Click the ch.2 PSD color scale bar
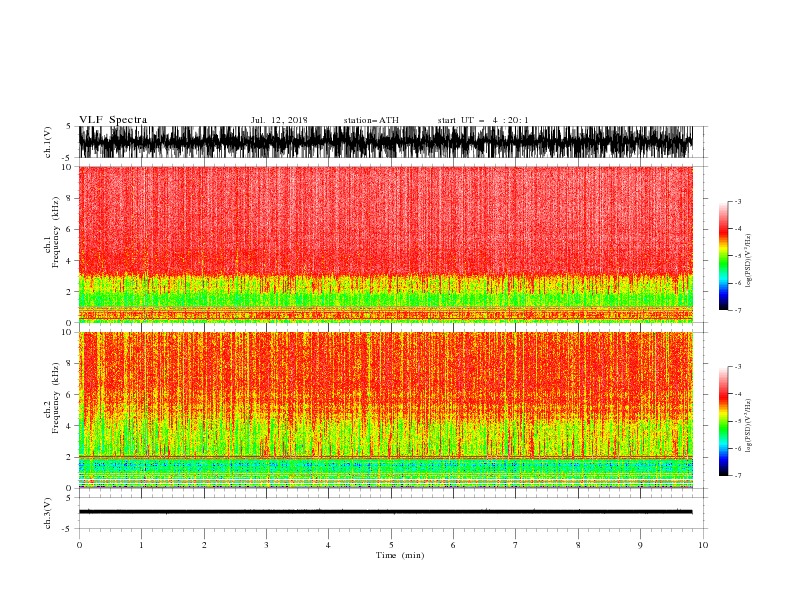The width and height of the screenshot is (792, 612). tap(723, 421)
